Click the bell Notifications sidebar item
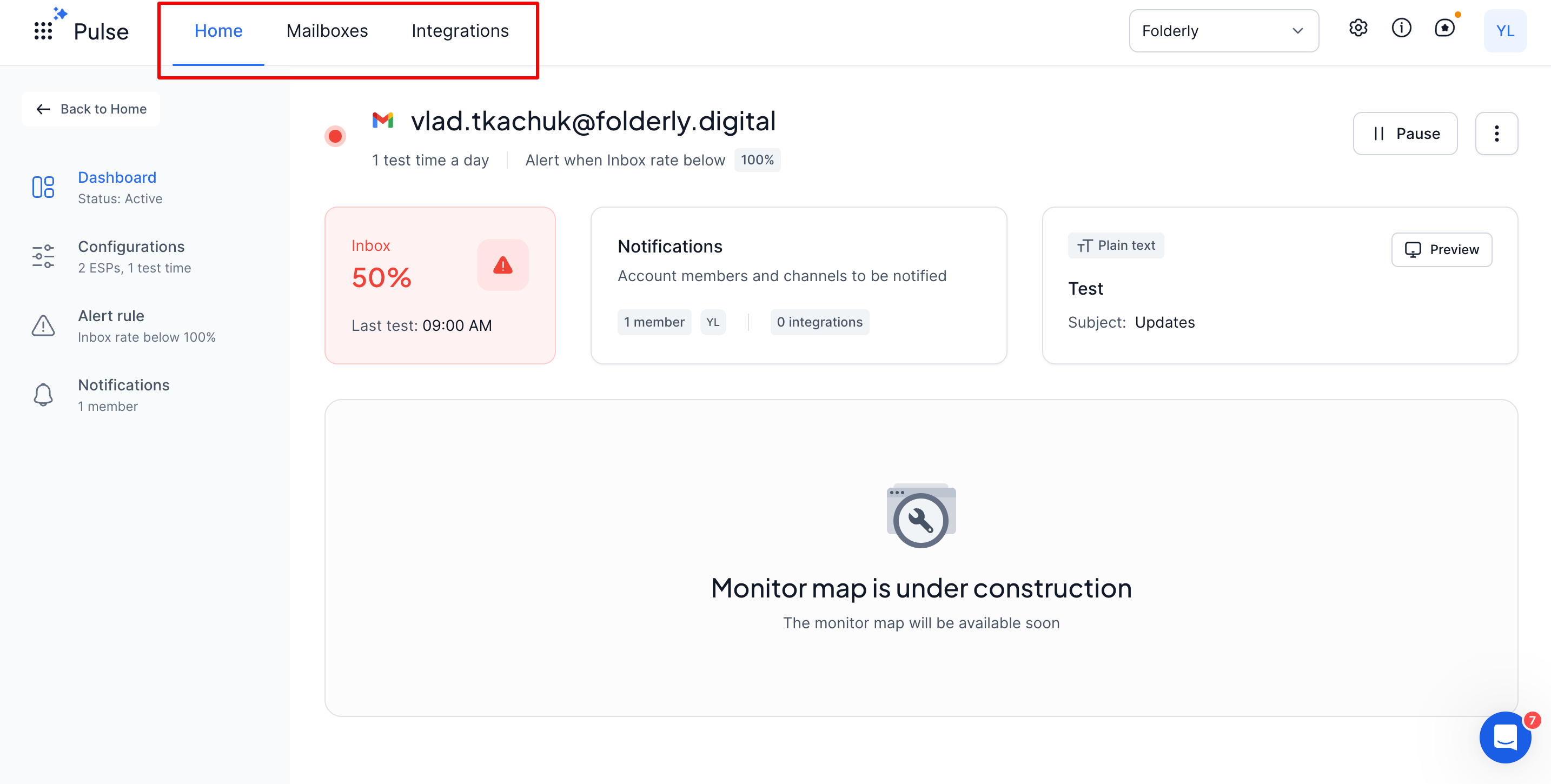 [123, 395]
